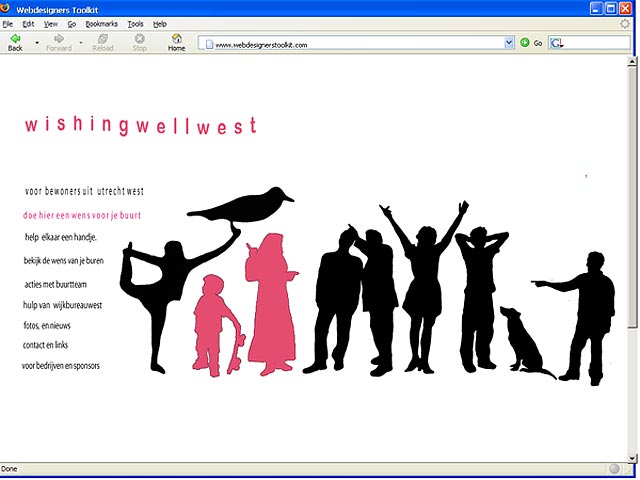Open the Forward history dropdown arrow

point(81,42)
